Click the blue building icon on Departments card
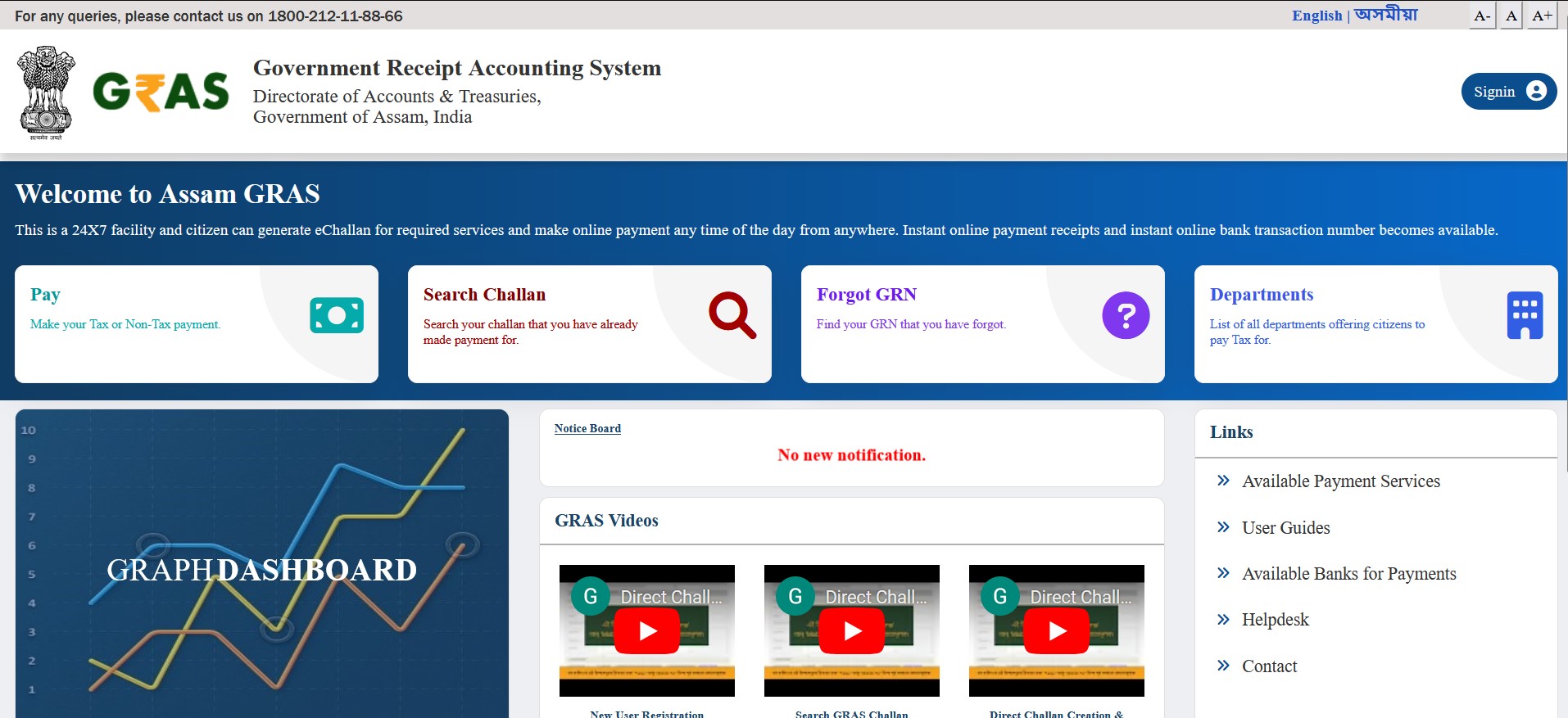 (x=1525, y=315)
